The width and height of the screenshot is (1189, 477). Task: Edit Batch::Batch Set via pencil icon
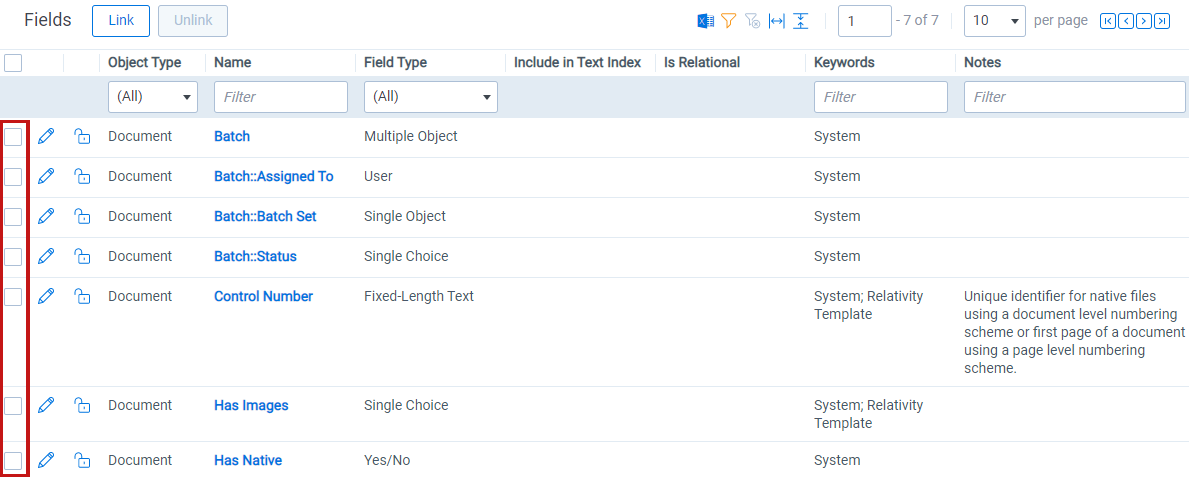click(46, 216)
